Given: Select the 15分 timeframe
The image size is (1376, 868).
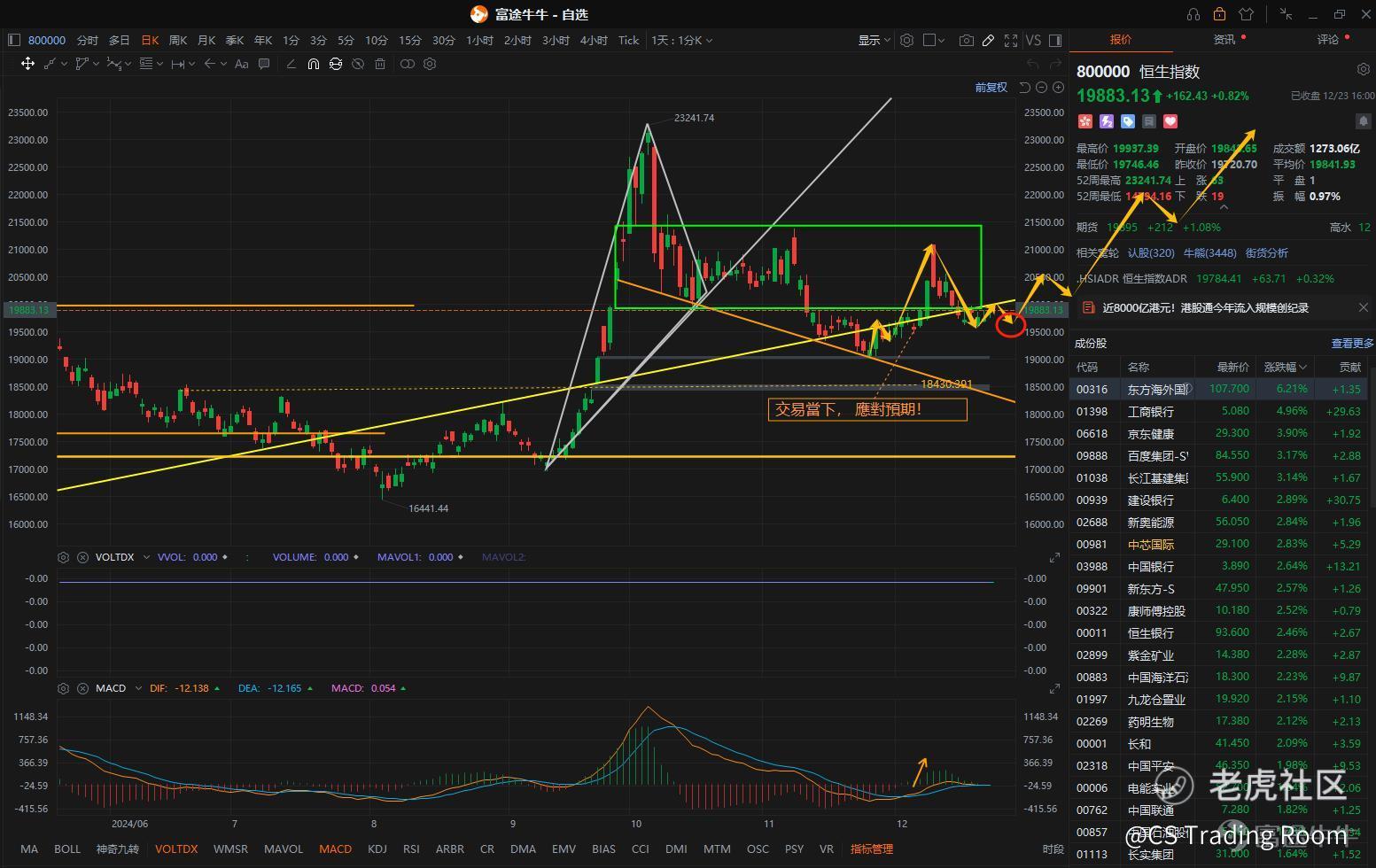Looking at the screenshot, I should tap(409, 40).
